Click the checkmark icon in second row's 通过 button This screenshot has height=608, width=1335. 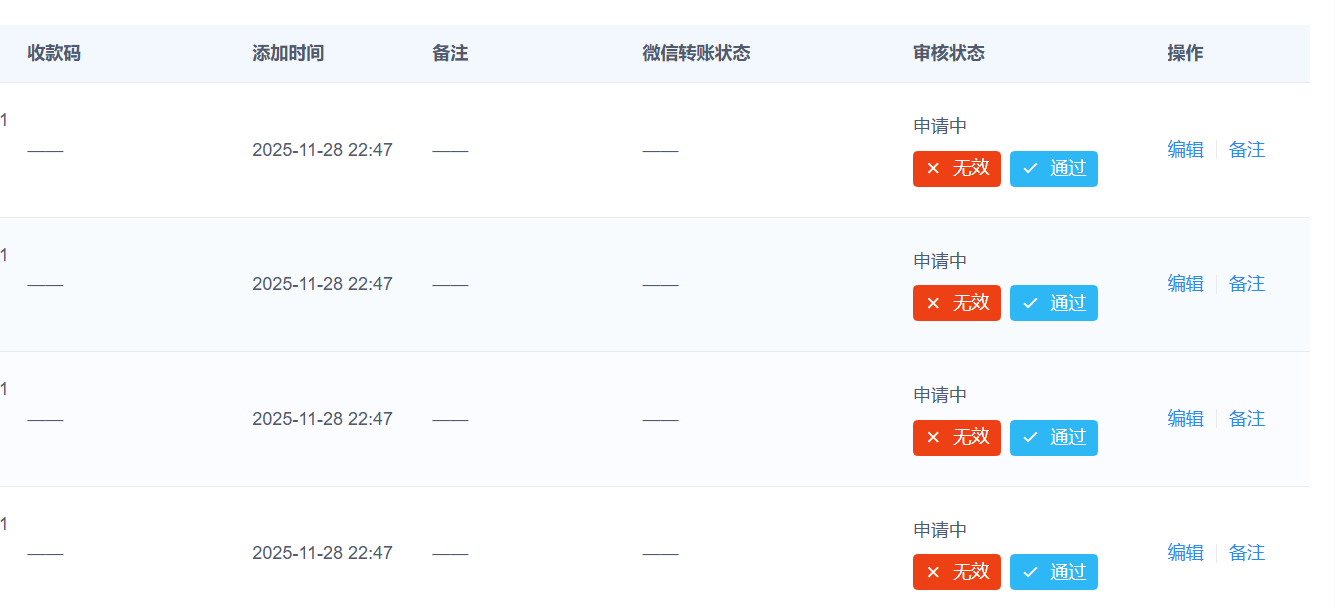coord(1030,303)
